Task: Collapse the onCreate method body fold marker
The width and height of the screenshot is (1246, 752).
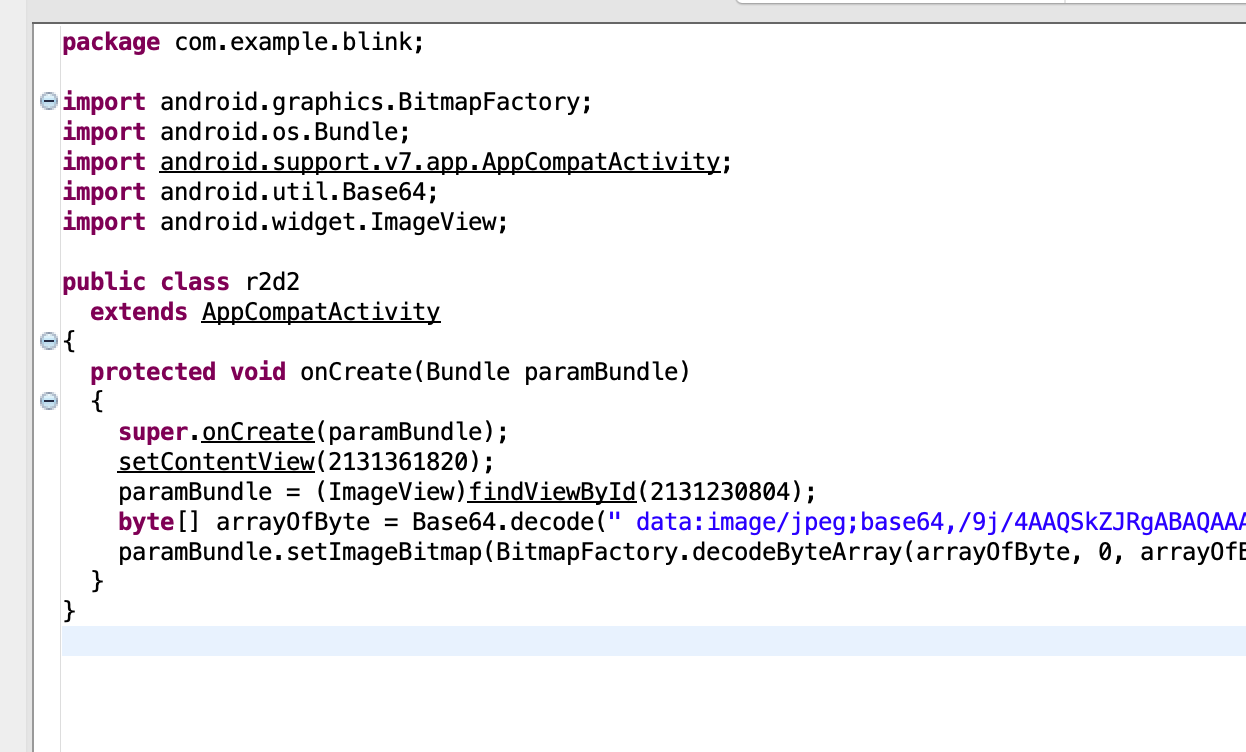Action: click(x=47, y=401)
